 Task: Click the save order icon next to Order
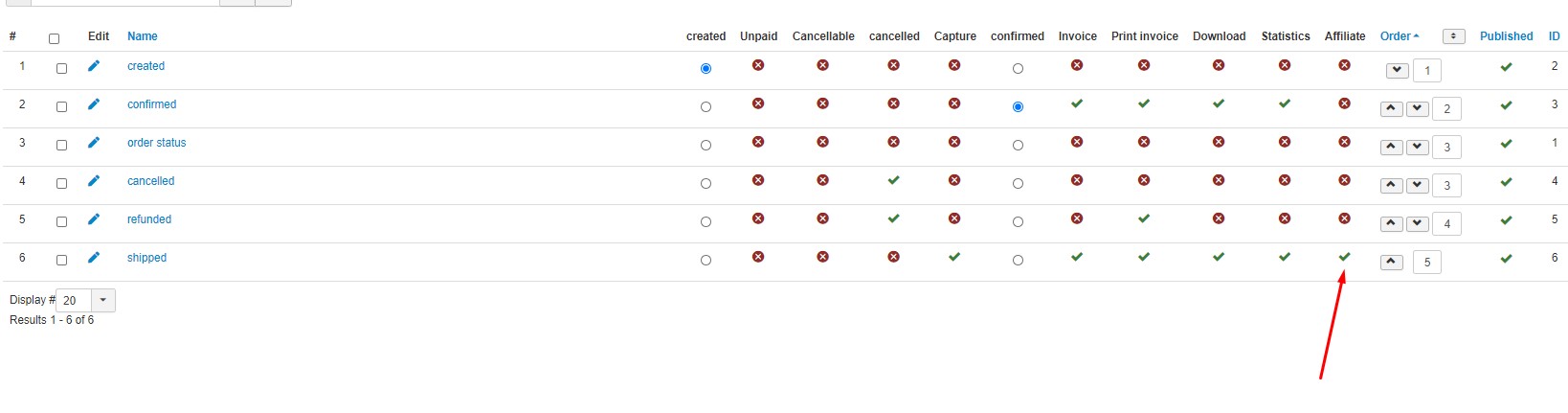coord(1453,36)
